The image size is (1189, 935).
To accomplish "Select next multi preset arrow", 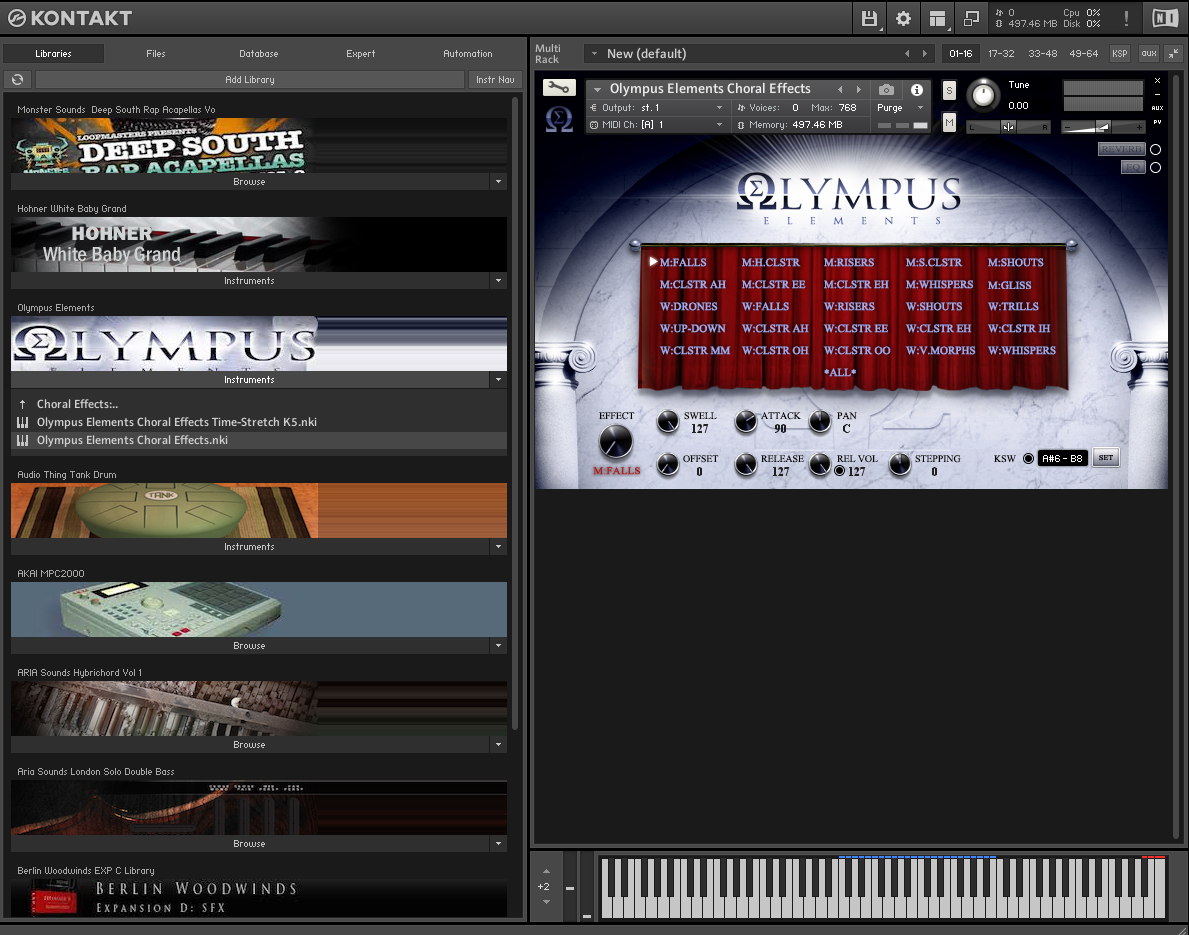I will (924, 54).
